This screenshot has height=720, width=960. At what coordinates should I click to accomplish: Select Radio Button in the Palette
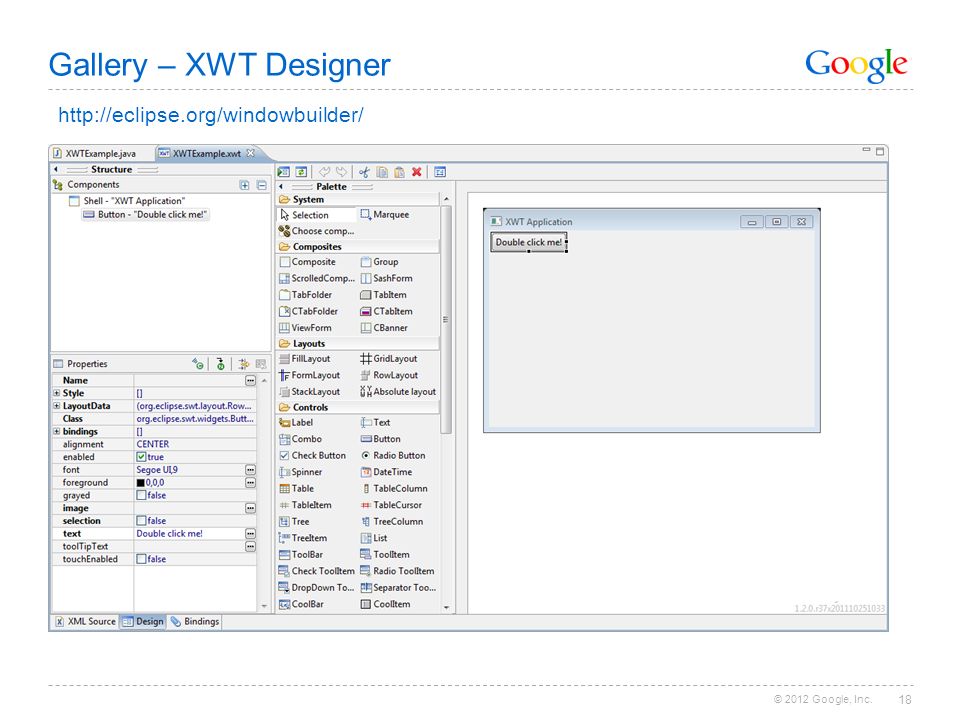click(x=392, y=456)
